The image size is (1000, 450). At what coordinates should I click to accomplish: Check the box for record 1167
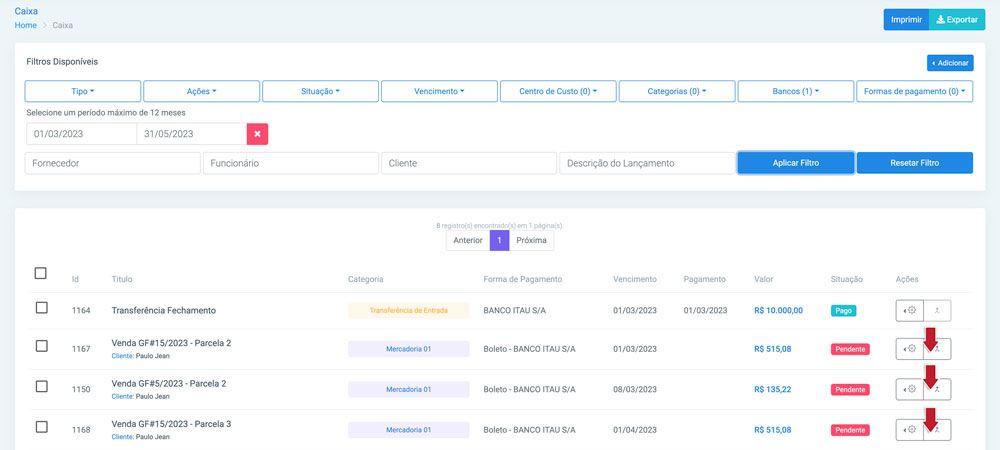click(41, 346)
